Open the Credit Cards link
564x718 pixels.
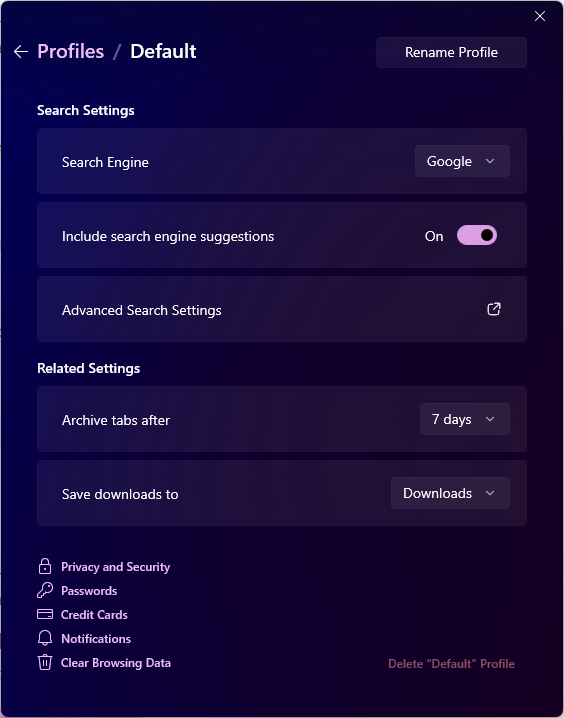coord(94,615)
